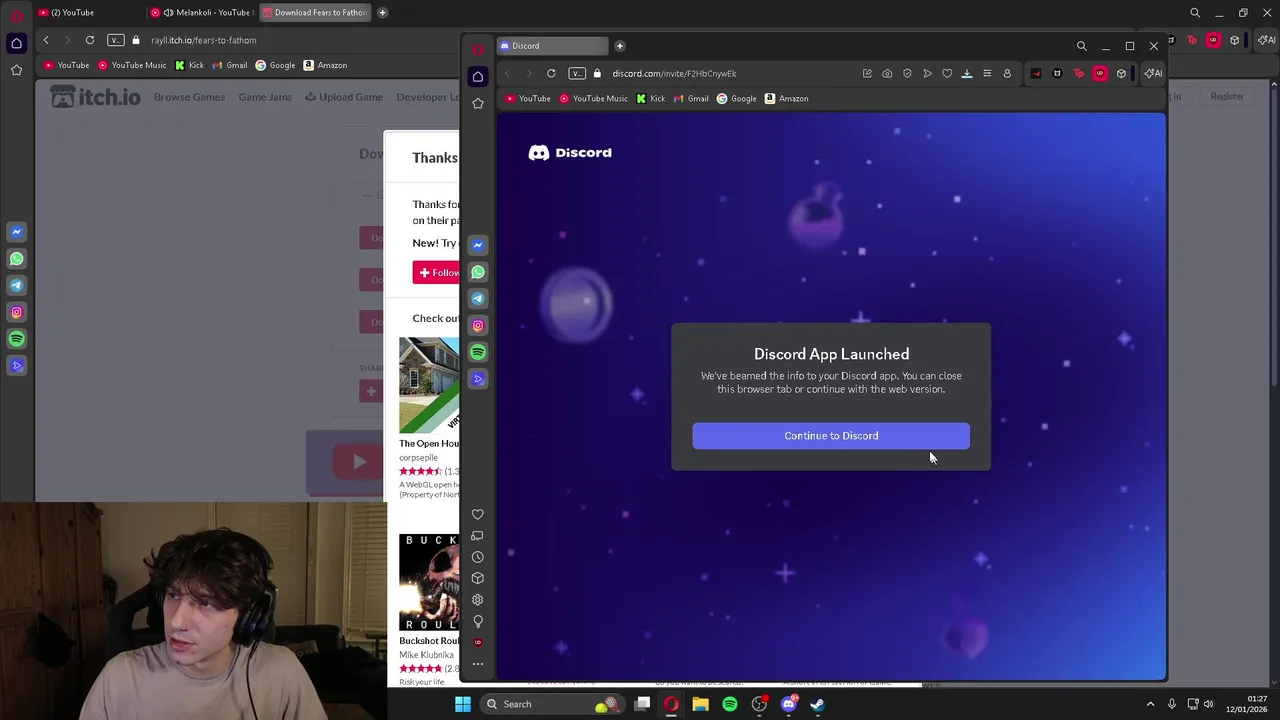This screenshot has width=1280, height=720.
Task: Open the ad blocker shield icon
Action: tap(907, 73)
